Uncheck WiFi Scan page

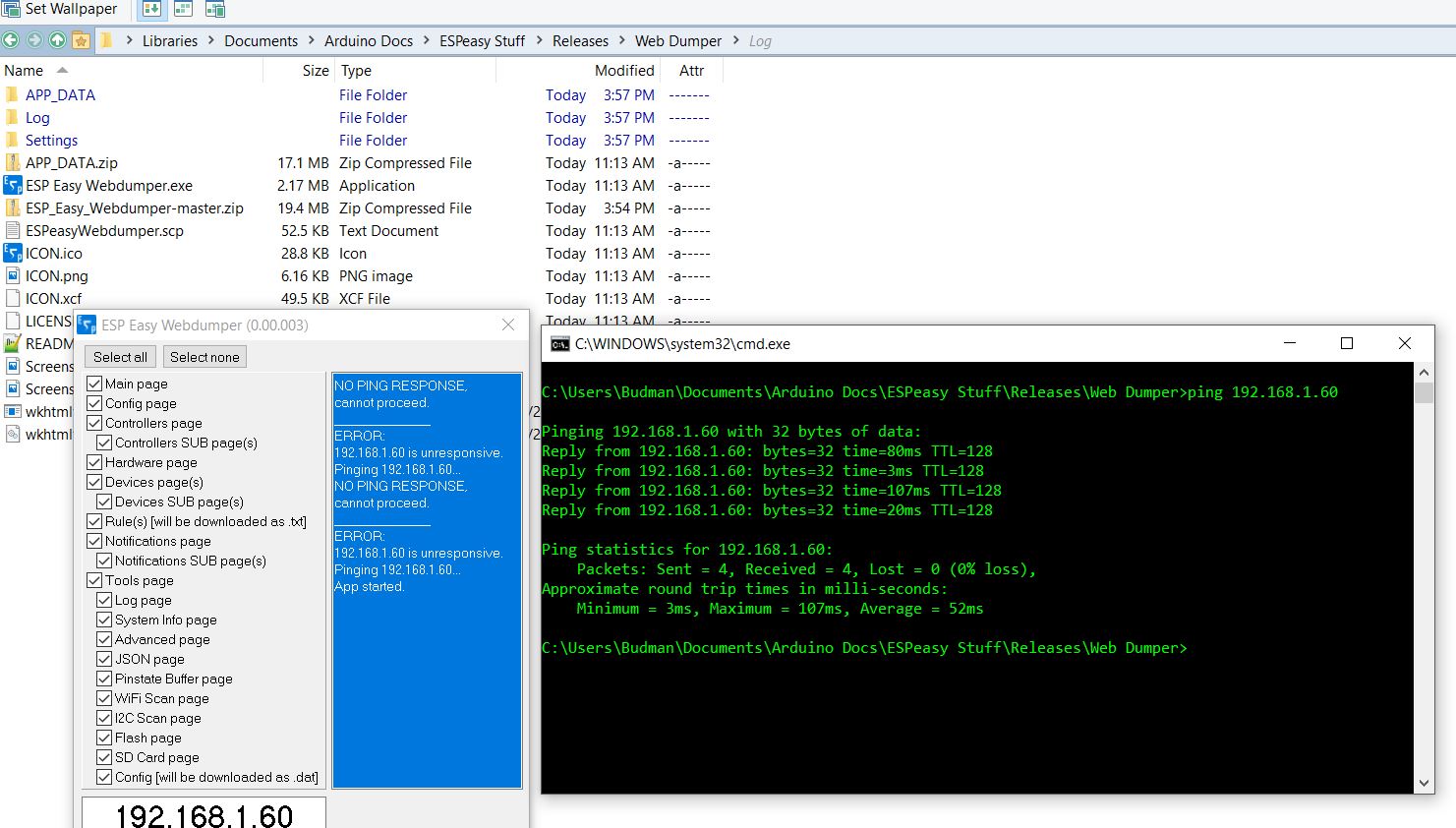(x=104, y=698)
